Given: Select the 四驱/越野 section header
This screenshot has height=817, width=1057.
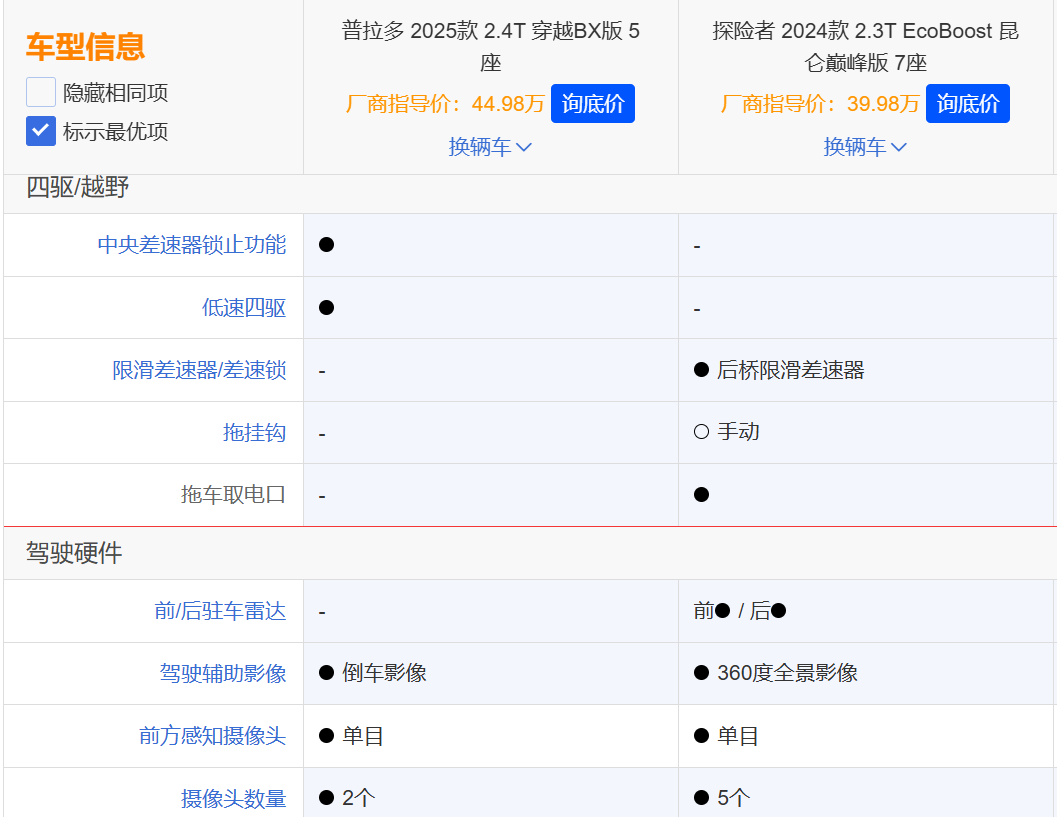Looking at the screenshot, I should [78, 187].
